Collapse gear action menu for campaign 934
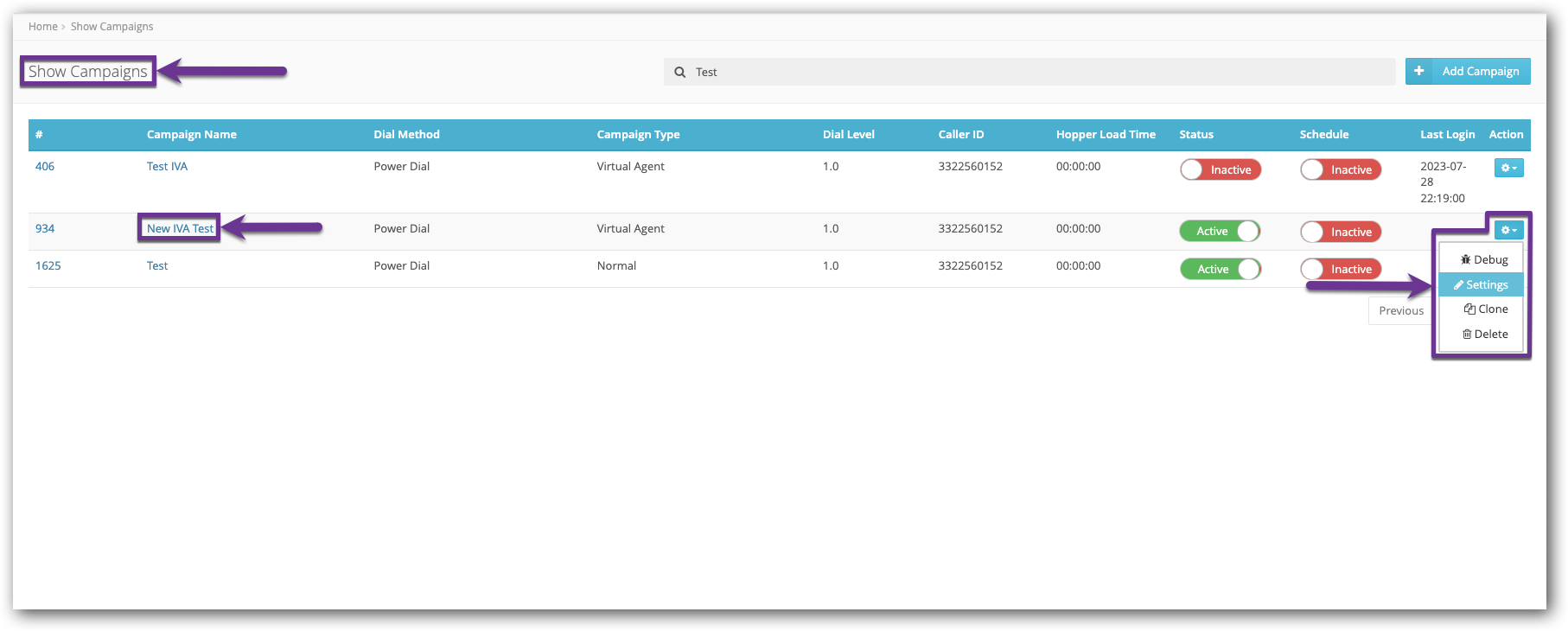This screenshot has height=631, width=1568. point(1508,230)
